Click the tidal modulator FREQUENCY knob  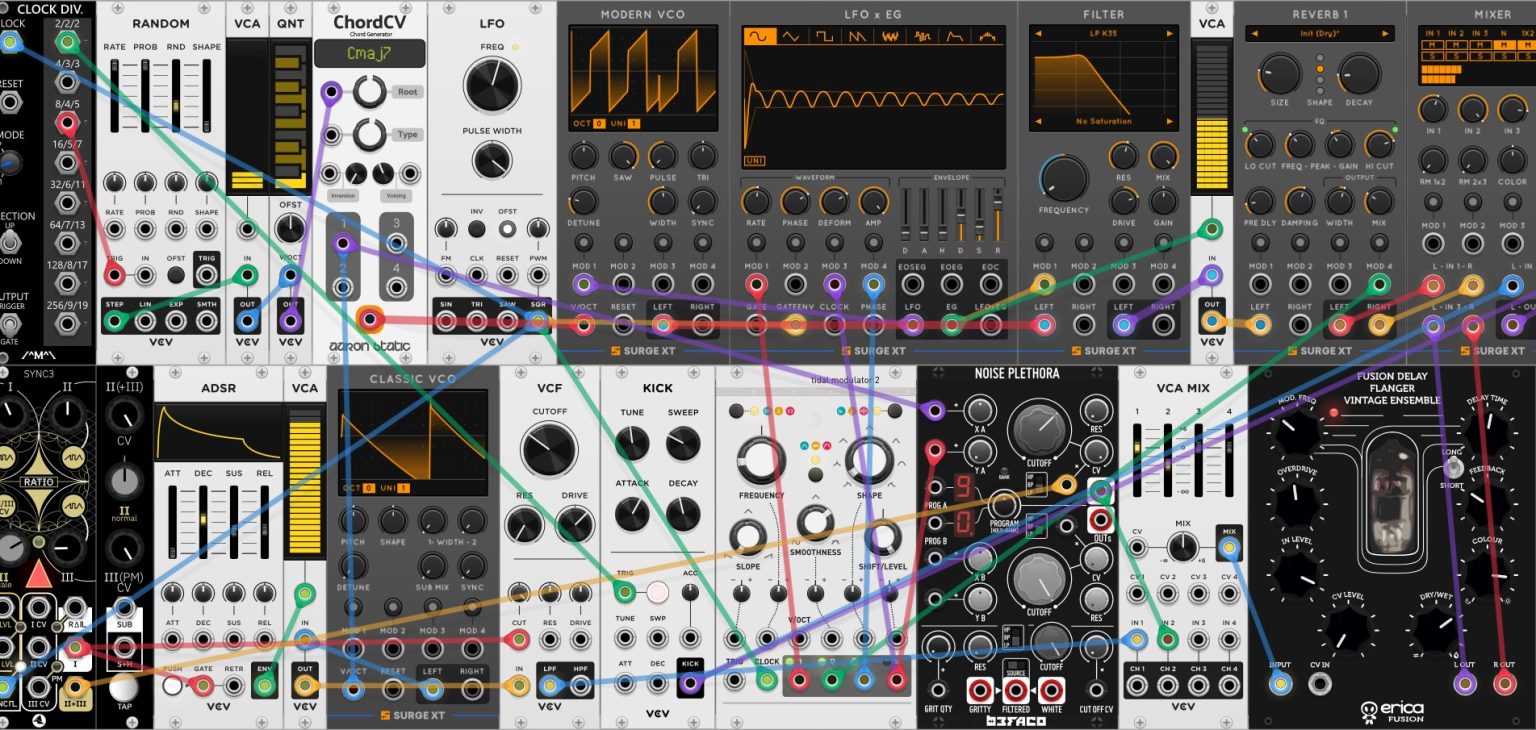[761, 461]
